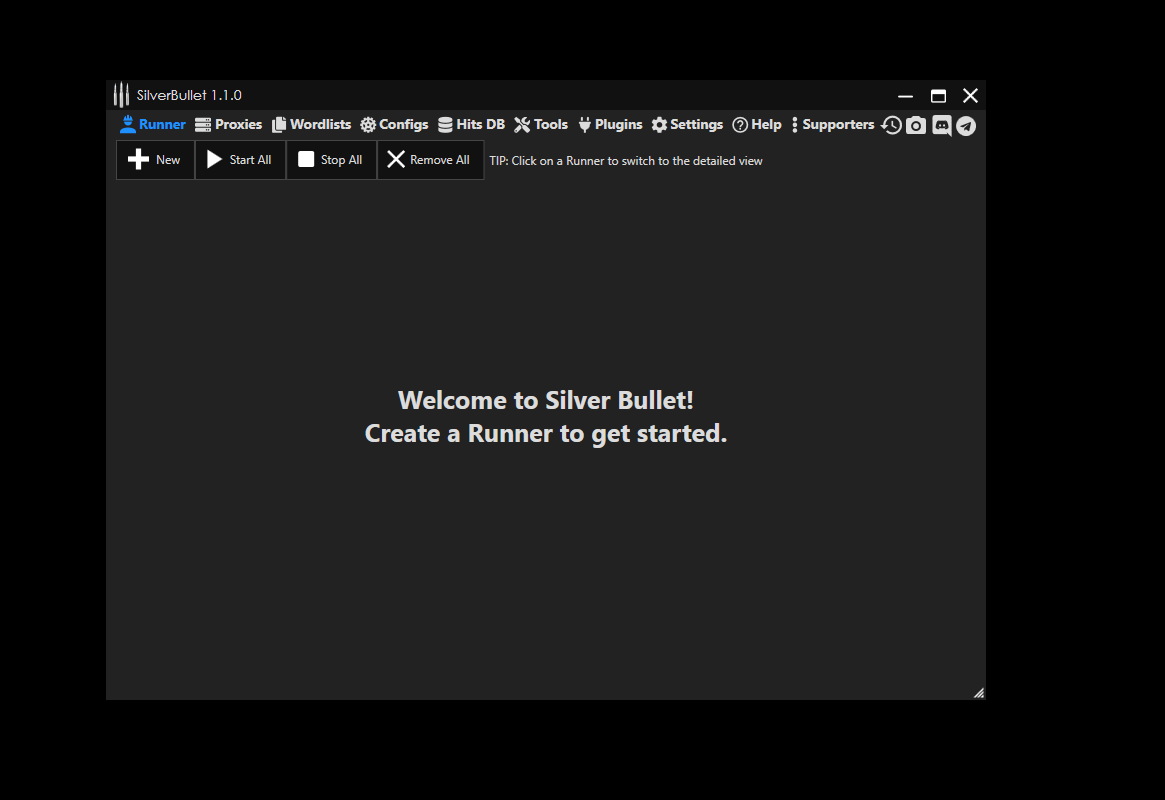The image size is (1165, 800).
Task: Click the TIP text about Runners
Action: coord(626,160)
